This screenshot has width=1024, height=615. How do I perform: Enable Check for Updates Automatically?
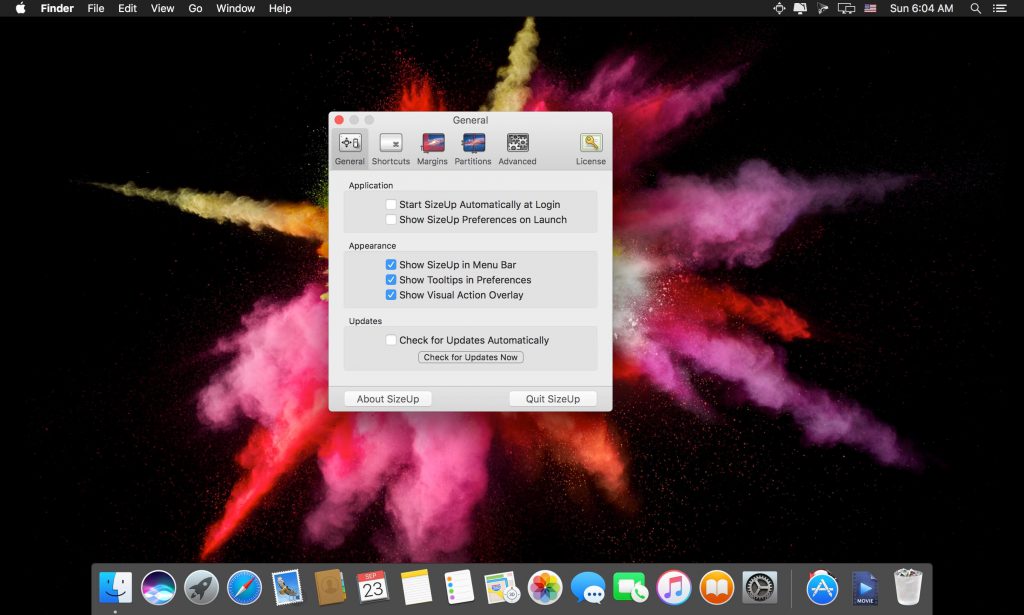[391, 340]
